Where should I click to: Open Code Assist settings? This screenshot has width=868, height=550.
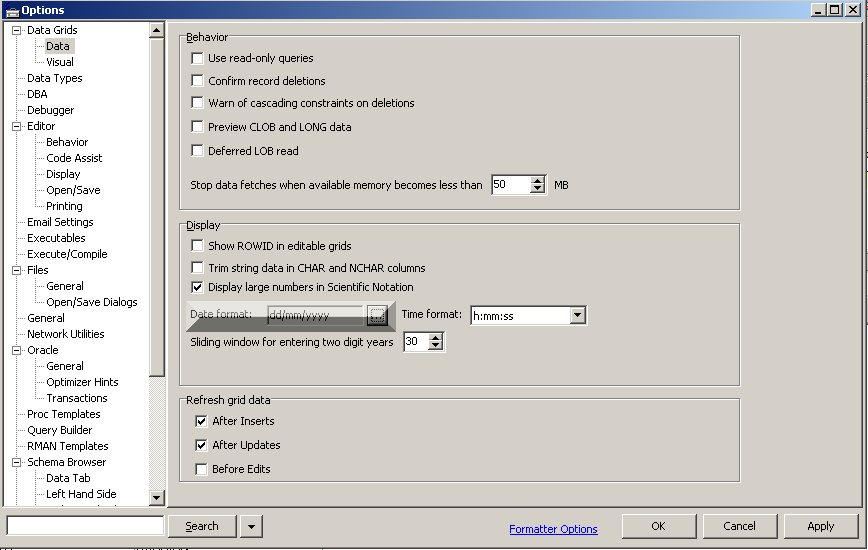tap(74, 158)
